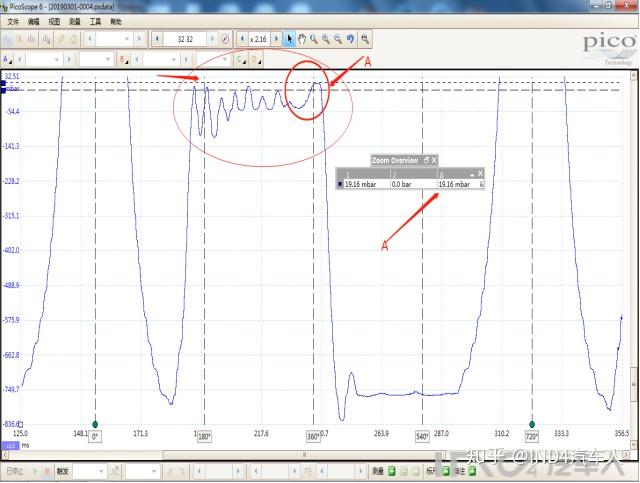
Task: Open channel C options button
Action: pos(241,60)
